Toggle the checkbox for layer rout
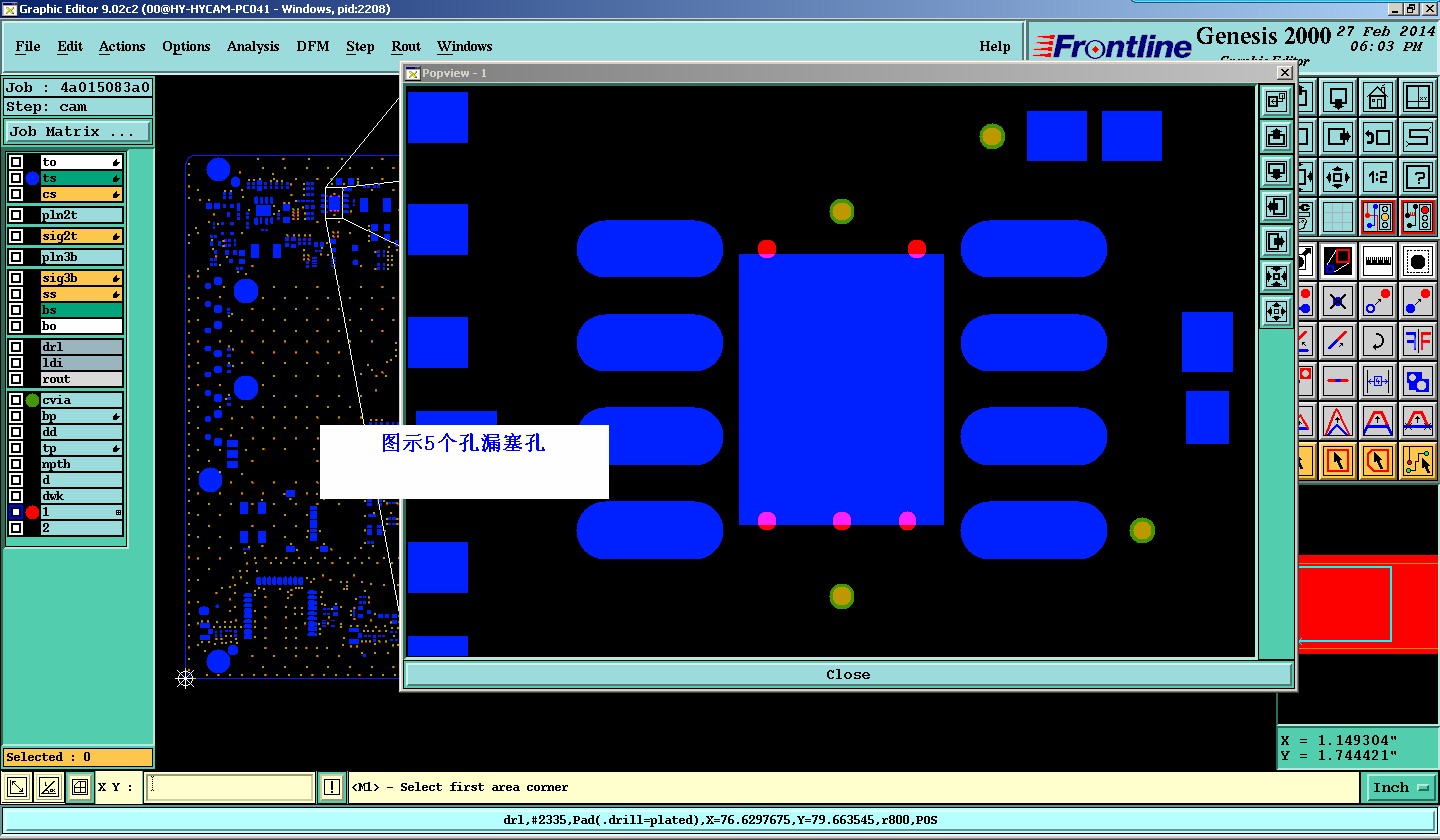The image size is (1440, 840). pos(16,379)
